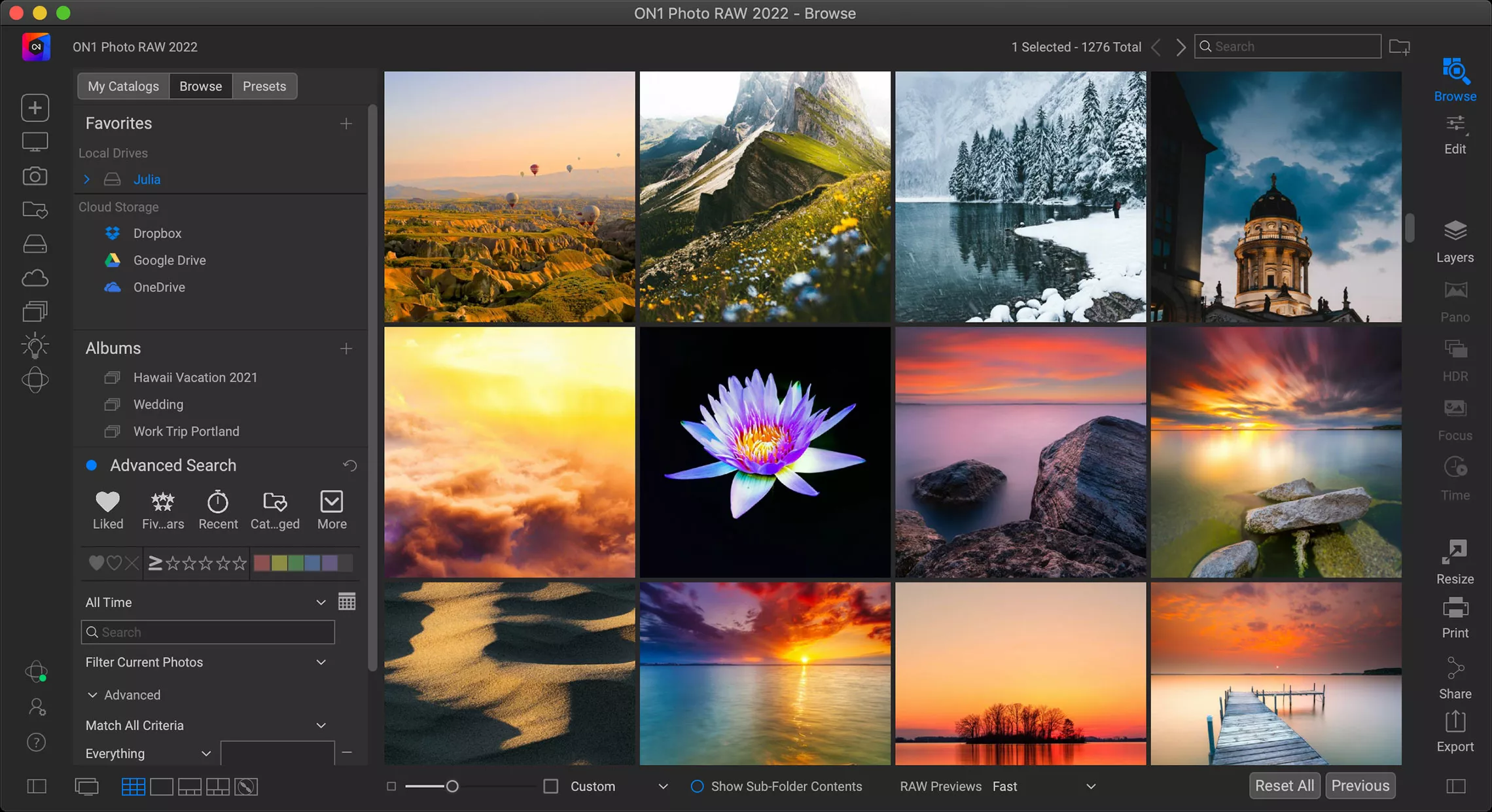Open the Layers module

1454,240
